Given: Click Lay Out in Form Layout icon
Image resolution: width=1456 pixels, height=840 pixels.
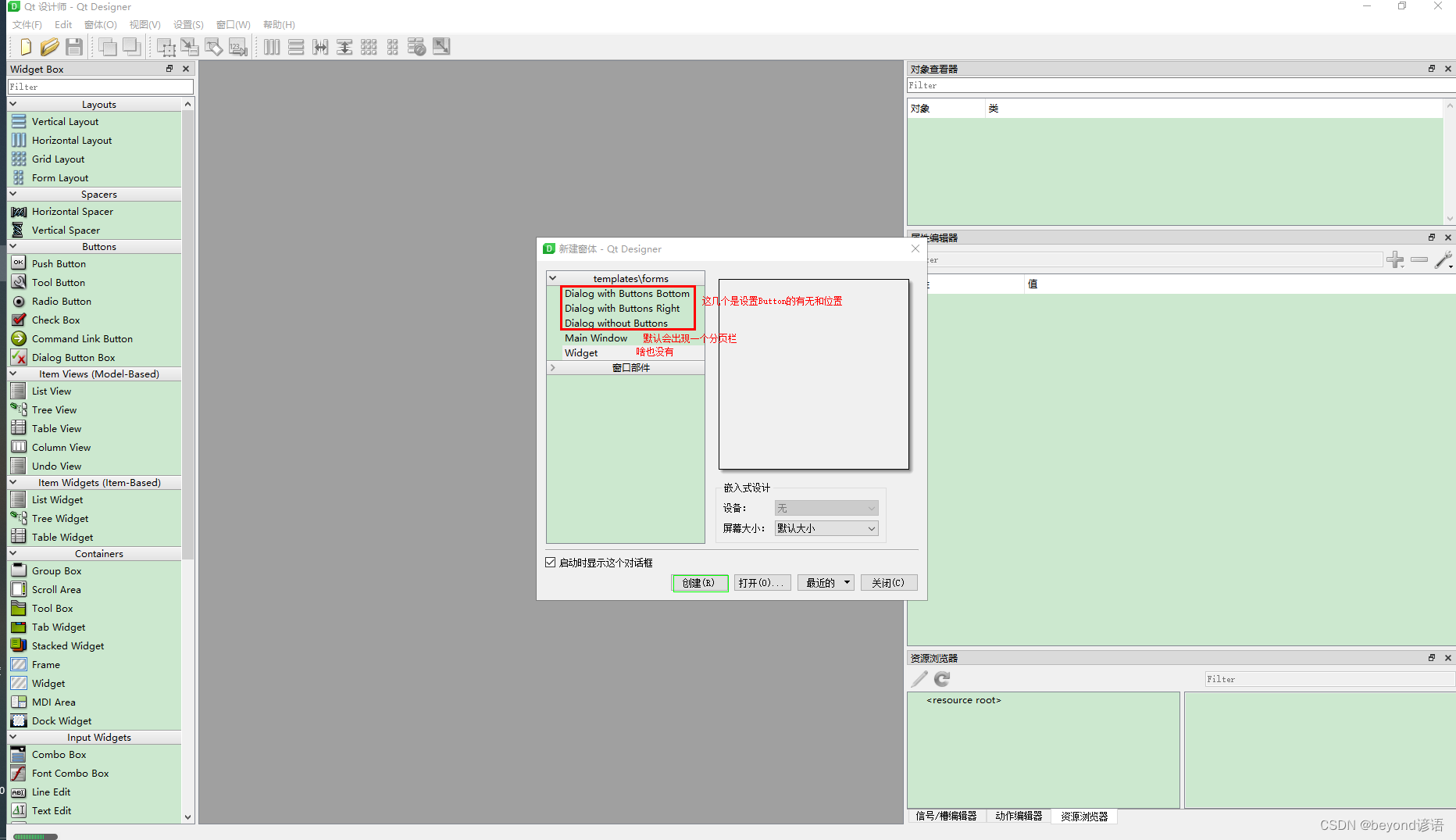Looking at the screenshot, I should tap(393, 47).
